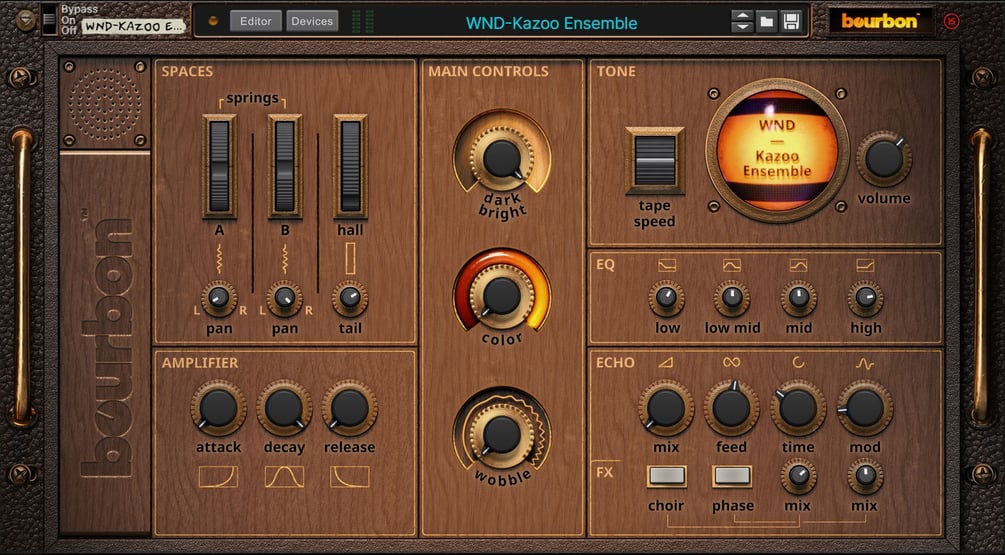Image resolution: width=1005 pixels, height=555 pixels.
Task: Collapse the device using the top-left fold arrow
Action: pyautogui.click(x=25, y=20)
